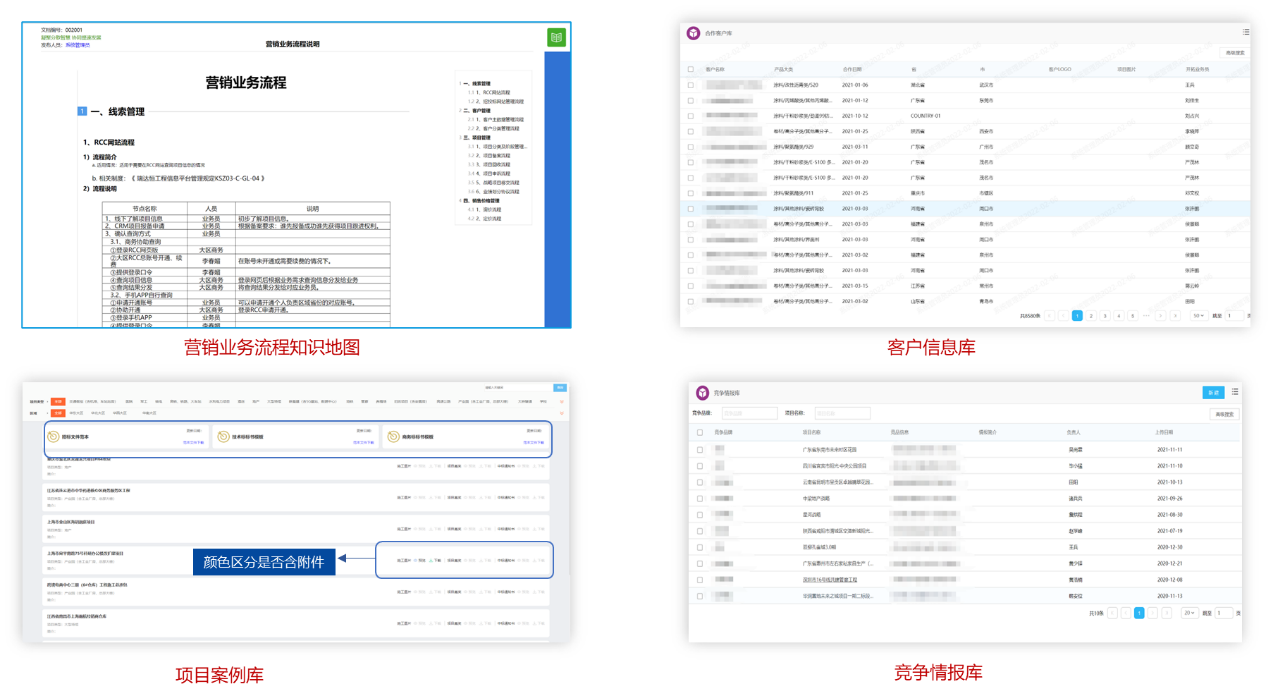The height and width of the screenshot is (696, 1273).
Task: Click the 项目名称 search input field
Action: click(x=842, y=413)
